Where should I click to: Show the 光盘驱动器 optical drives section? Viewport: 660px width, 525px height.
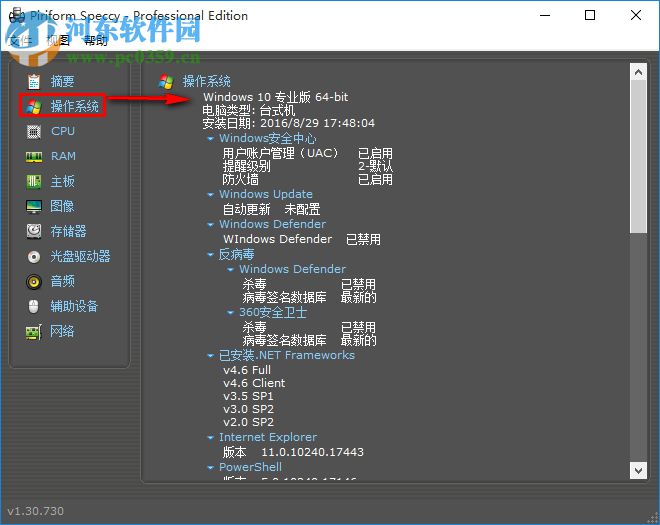point(80,256)
